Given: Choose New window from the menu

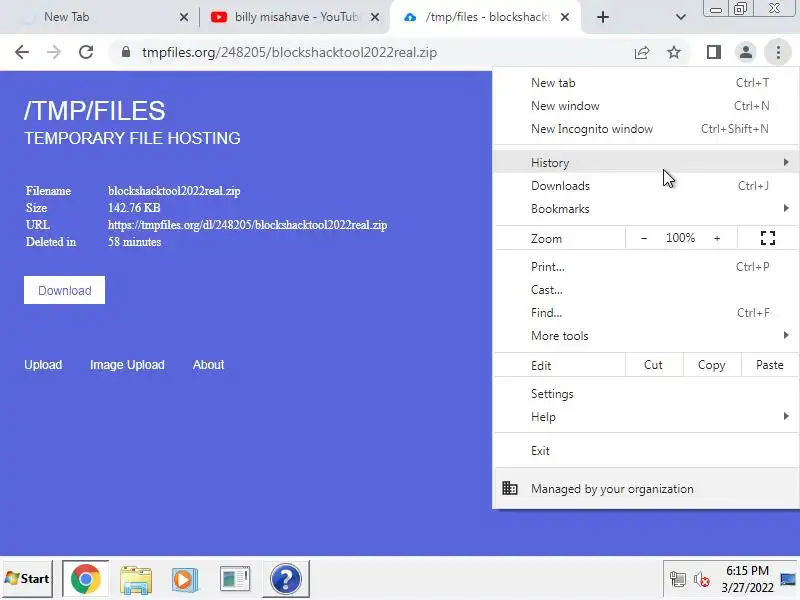Looking at the screenshot, I should 645,106.
